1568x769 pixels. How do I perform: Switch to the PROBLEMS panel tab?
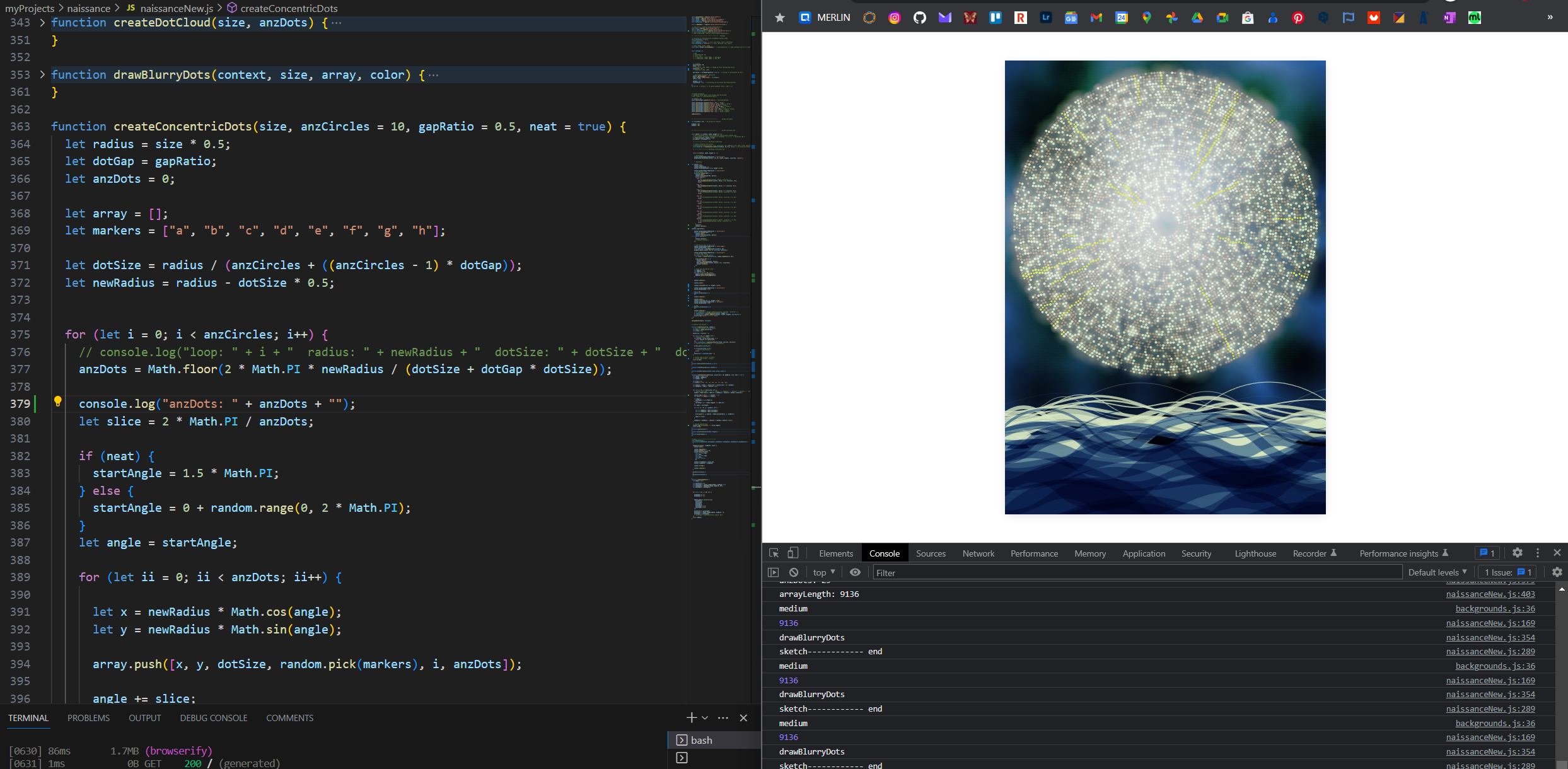[x=88, y=718]
